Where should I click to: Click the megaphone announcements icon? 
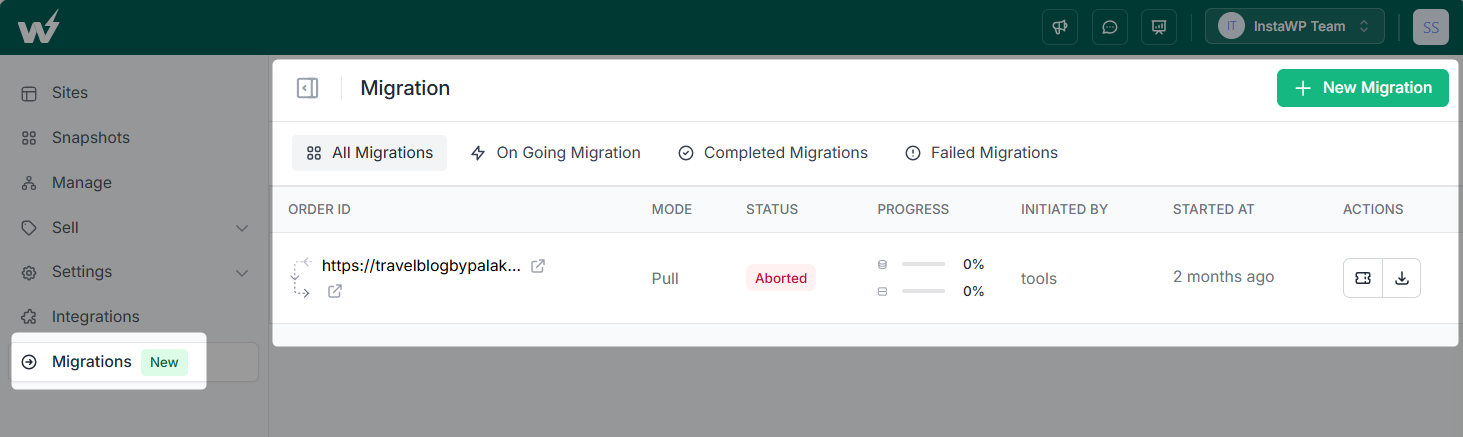[1060, 27]
